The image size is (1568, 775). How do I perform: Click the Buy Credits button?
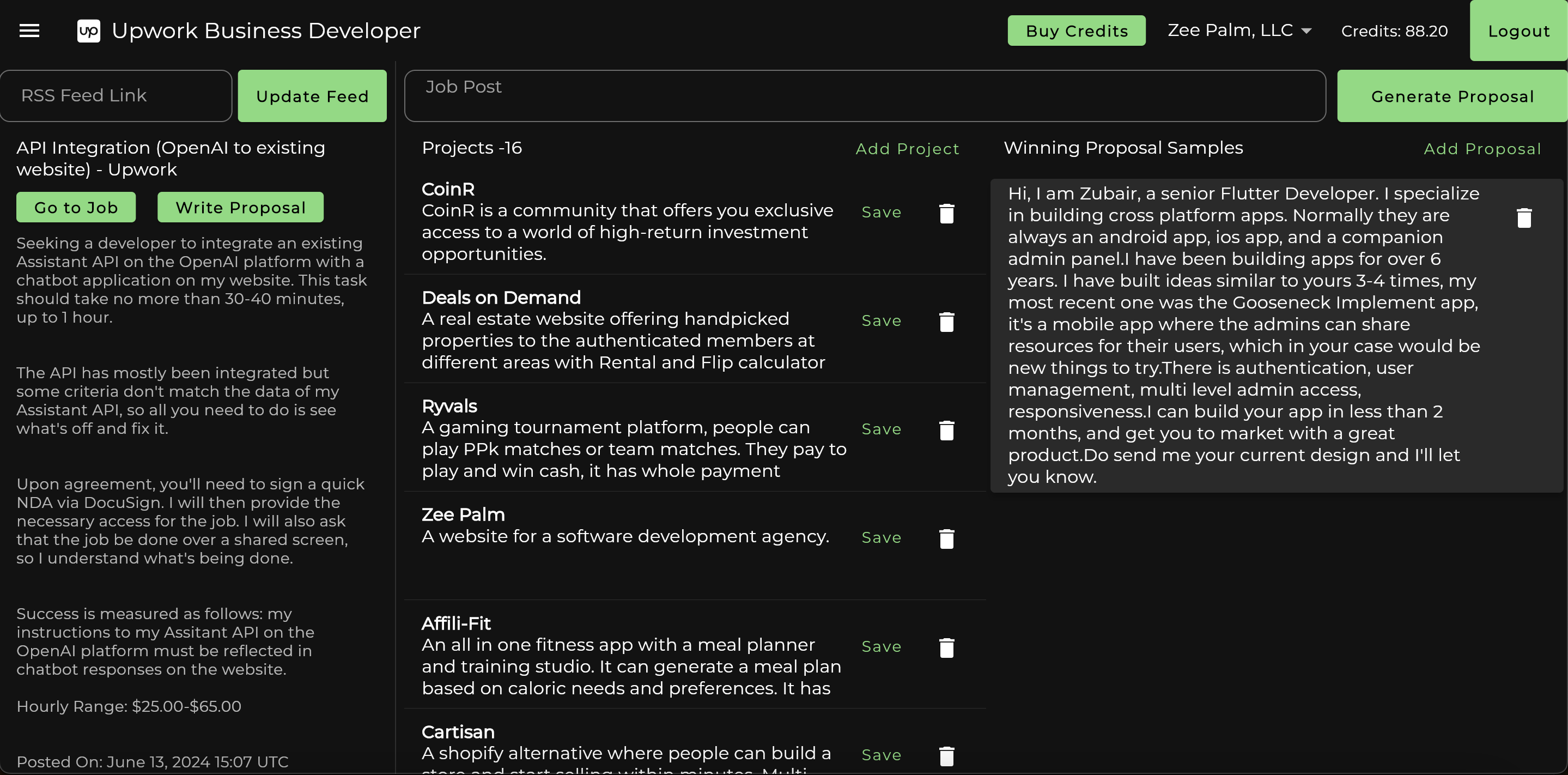1076,31
